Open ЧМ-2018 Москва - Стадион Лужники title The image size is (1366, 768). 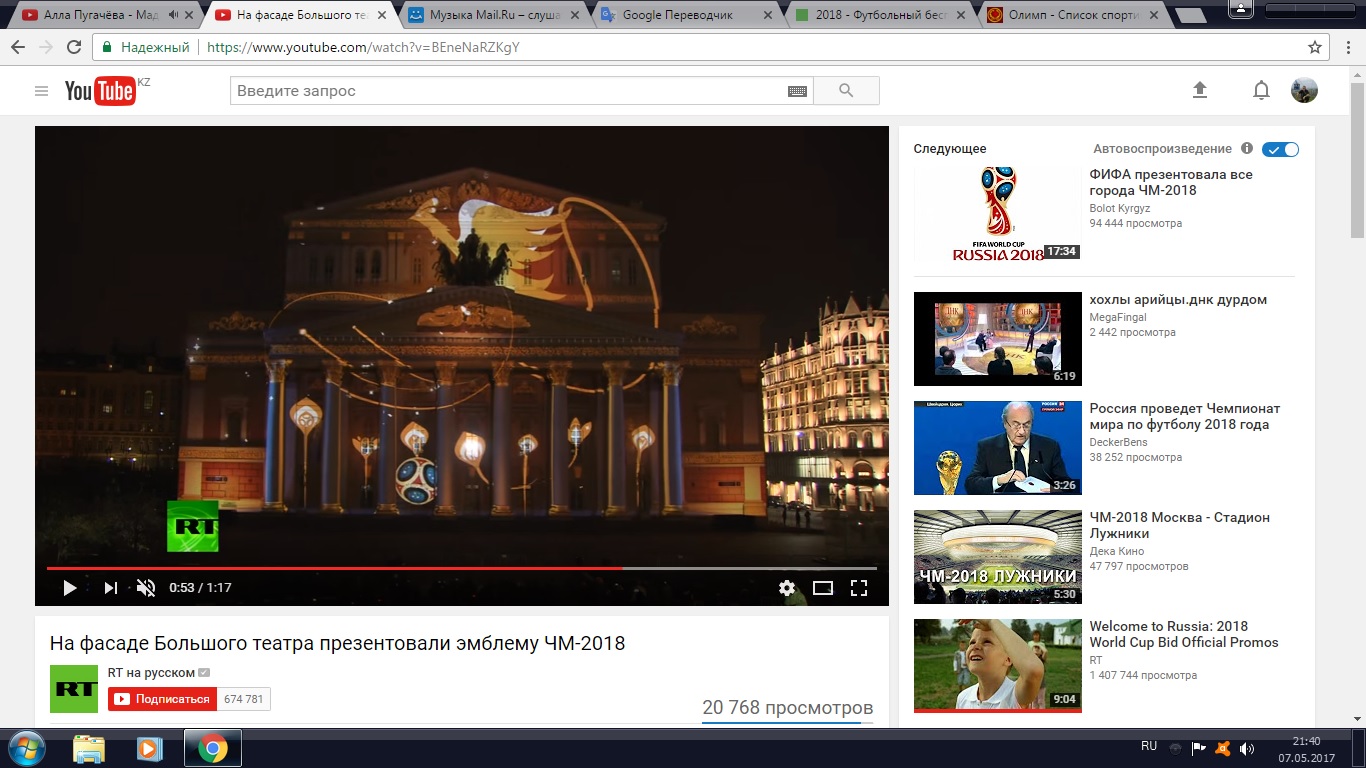click(x=1179, y=525)
